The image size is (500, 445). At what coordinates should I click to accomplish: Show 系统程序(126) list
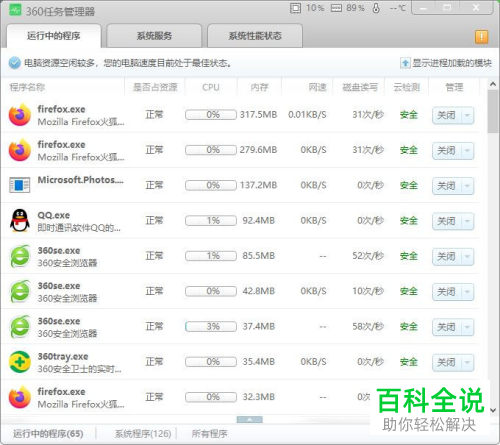click(143, 434)
